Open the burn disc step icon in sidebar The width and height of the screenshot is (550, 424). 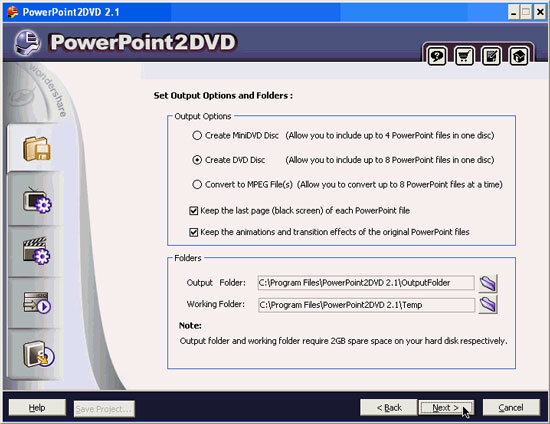[x=39, y=354]
